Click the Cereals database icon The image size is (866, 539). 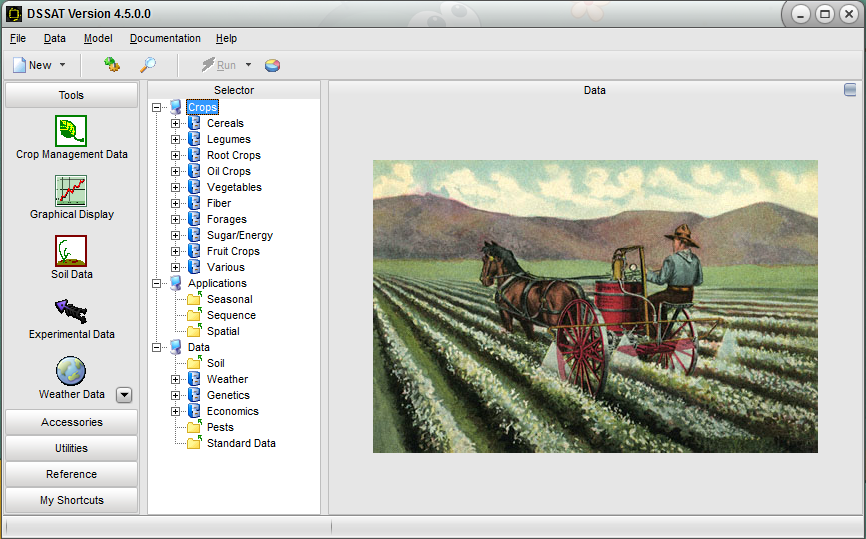click(194, 123)
